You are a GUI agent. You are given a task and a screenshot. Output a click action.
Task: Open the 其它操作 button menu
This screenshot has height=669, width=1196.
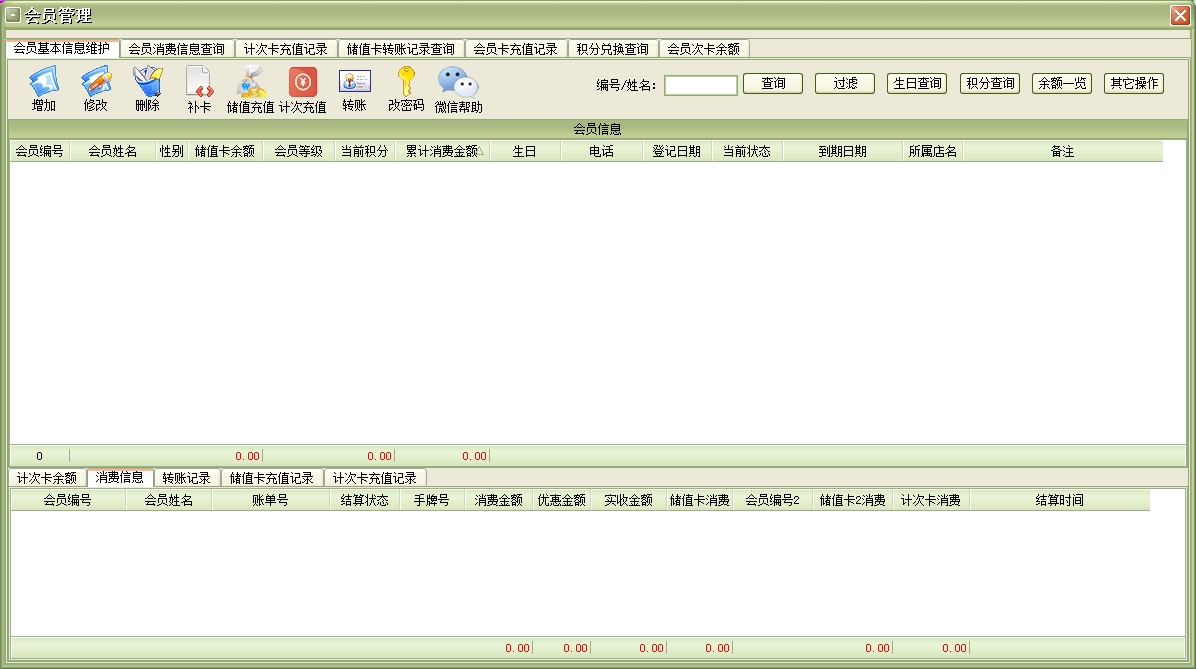pyautogui.click(x=1133, y=84)
